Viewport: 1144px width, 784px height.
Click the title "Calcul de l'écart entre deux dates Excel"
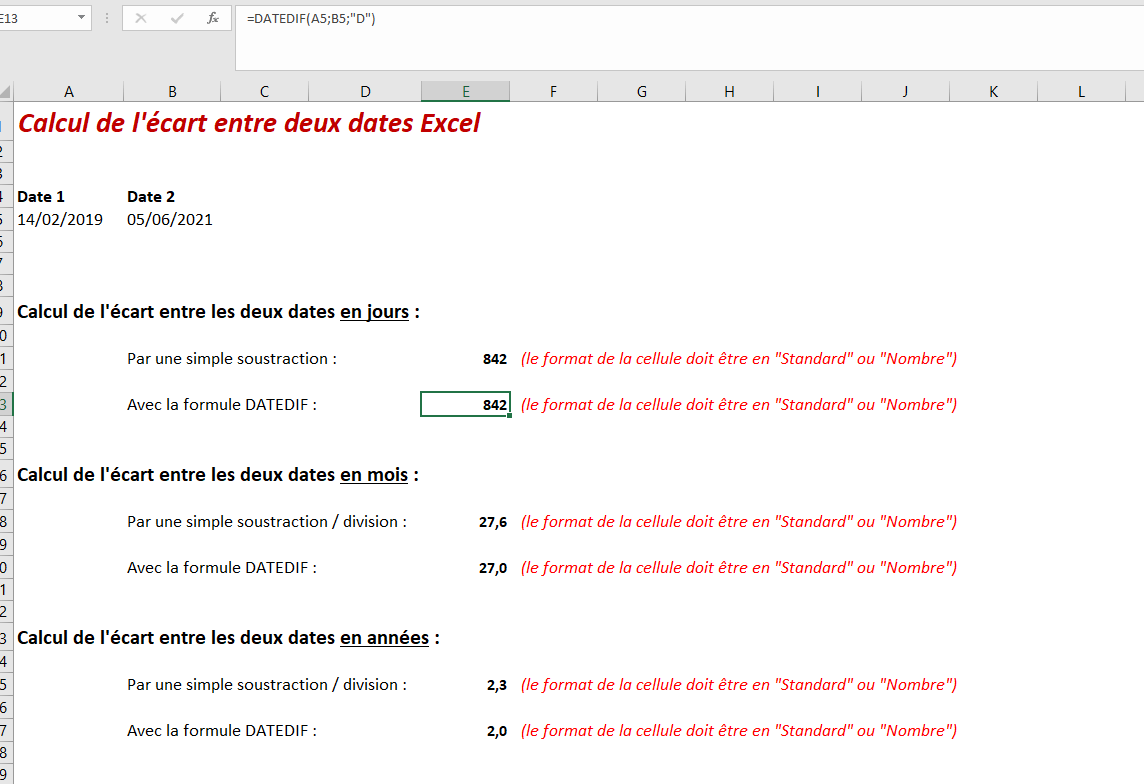tap(249, 123)
